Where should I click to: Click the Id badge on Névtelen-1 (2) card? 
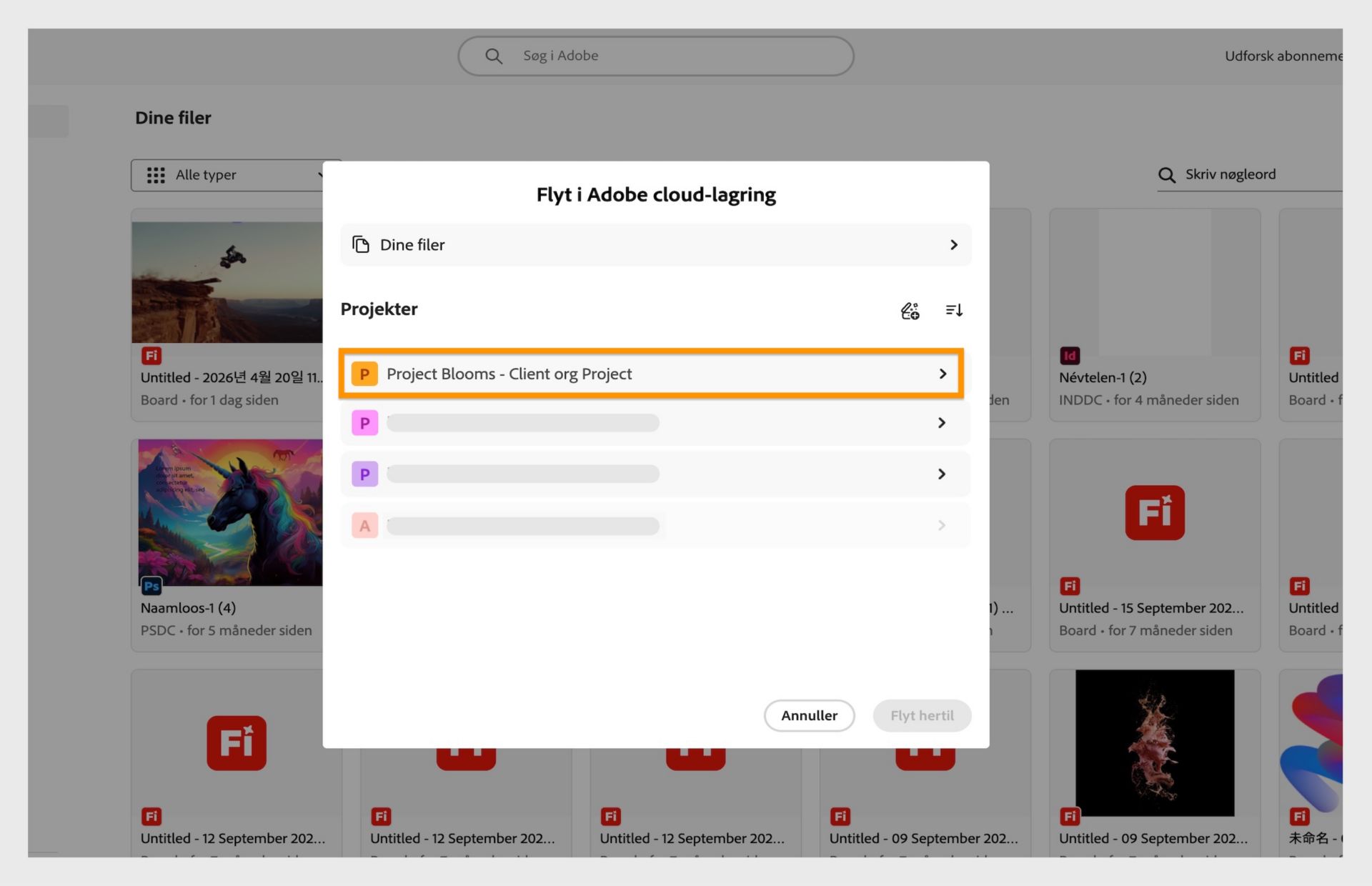(x=1070, y=355)
